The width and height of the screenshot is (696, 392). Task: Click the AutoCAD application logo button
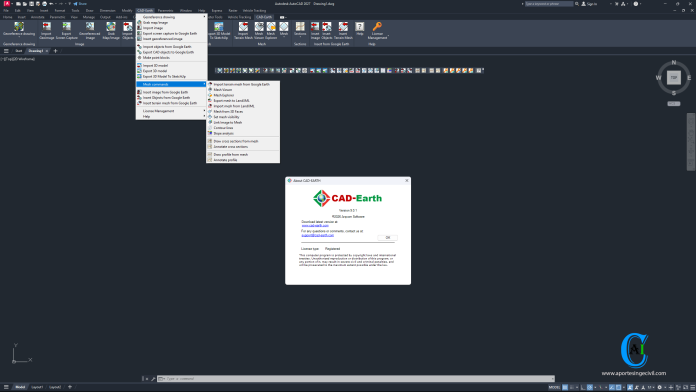pos(7,4)
